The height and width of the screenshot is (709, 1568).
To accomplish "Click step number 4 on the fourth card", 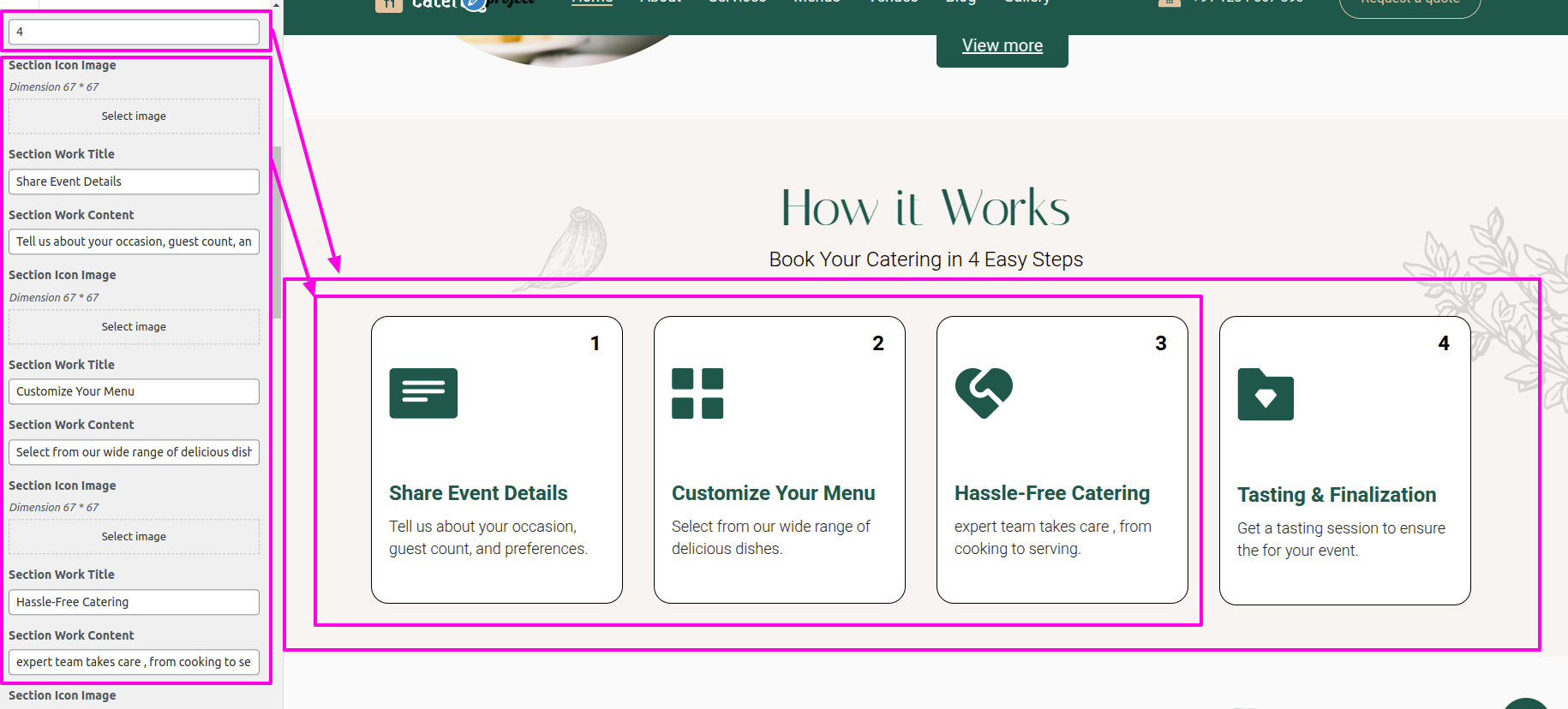I will click(1444, 343).
